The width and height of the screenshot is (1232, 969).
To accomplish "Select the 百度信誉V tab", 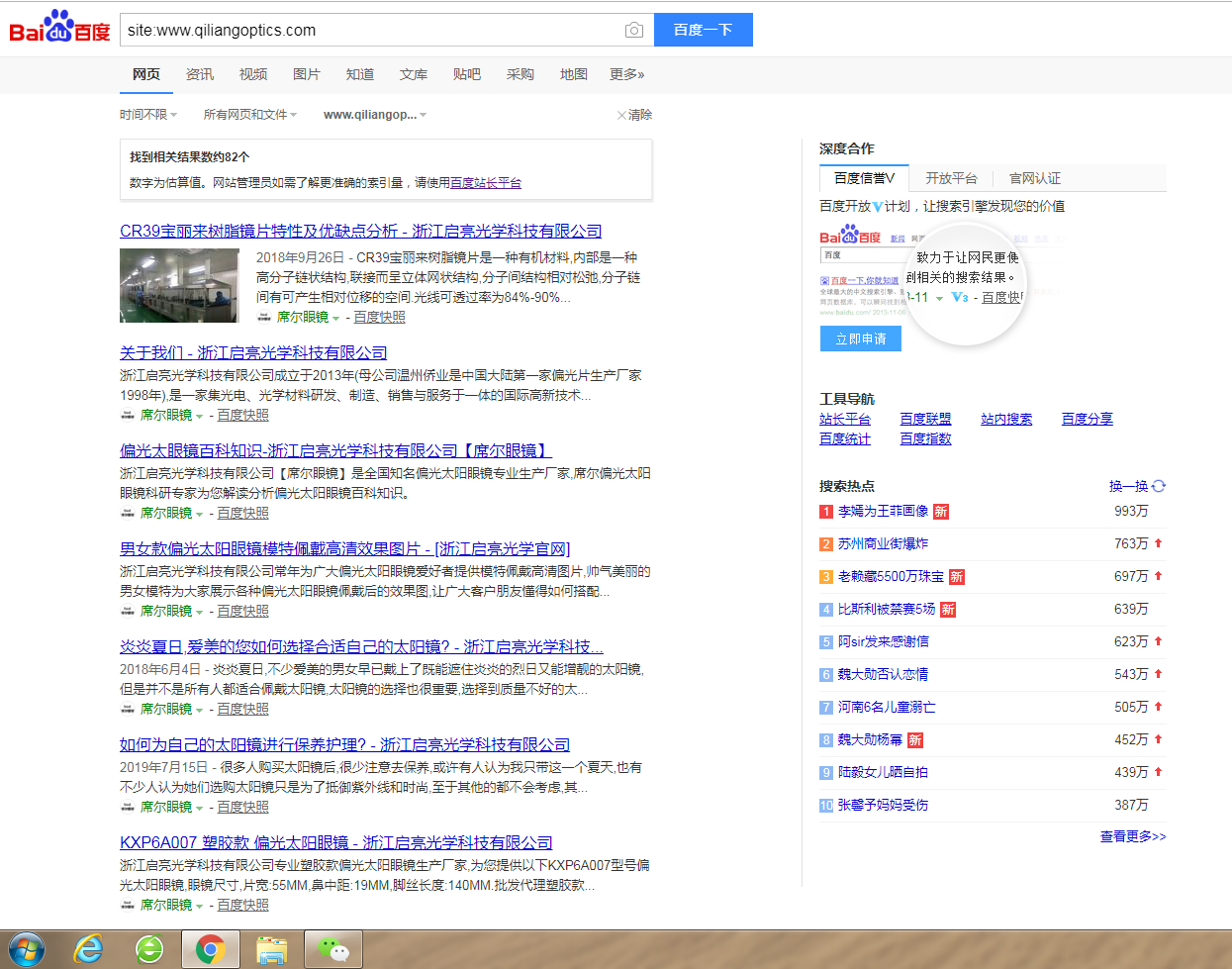I will click(x=864, y=178).
